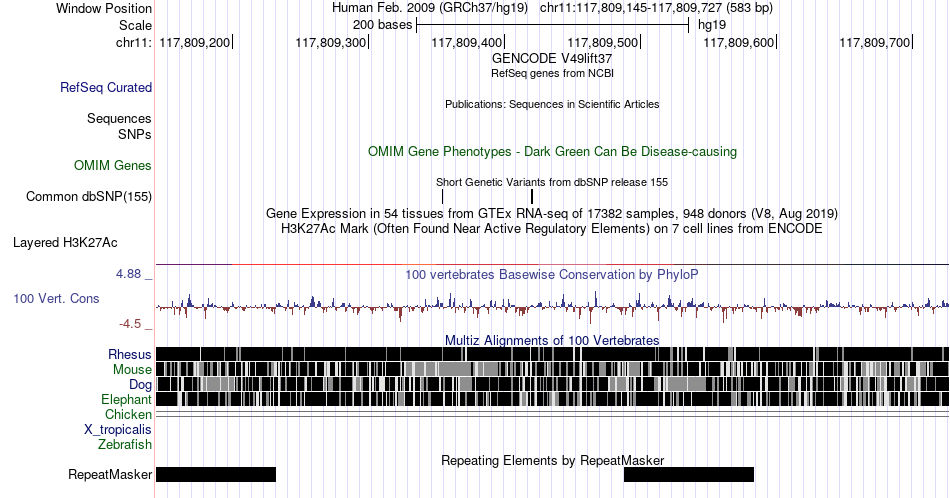Click the second dbSNP variant tick mark

[x=532, y=196]
